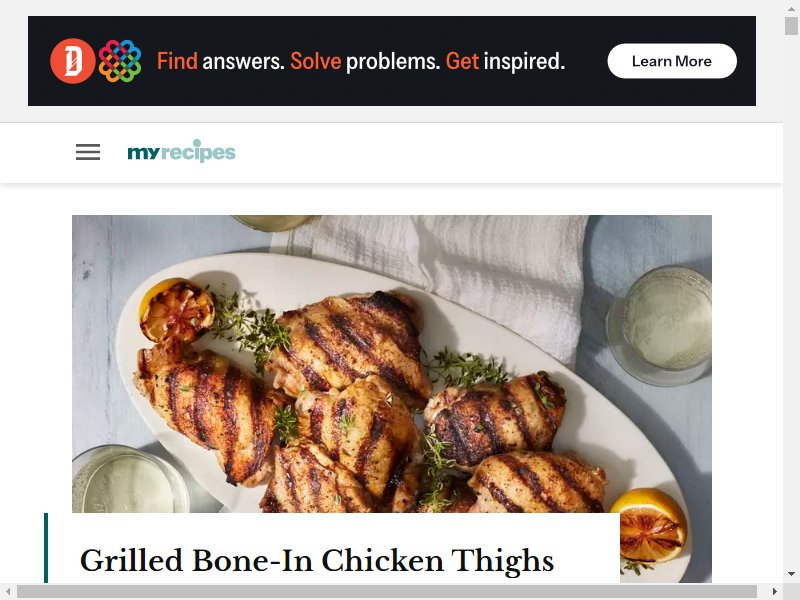Open the hamburger navigation menu

pos(88,152)
